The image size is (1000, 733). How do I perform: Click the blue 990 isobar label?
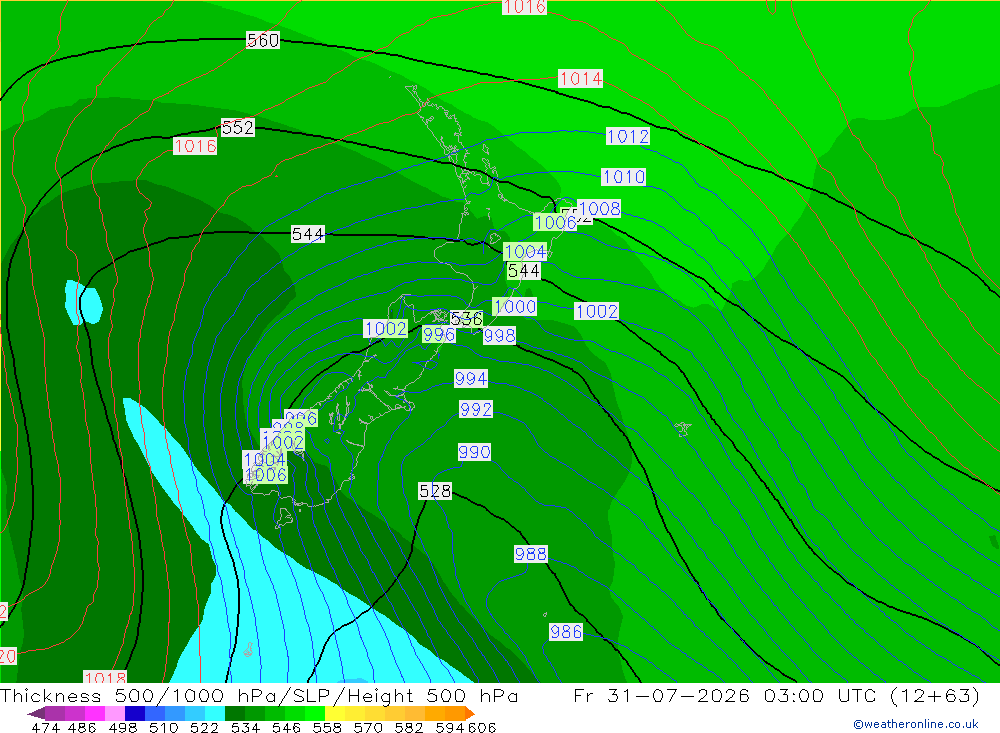[474, 452]
